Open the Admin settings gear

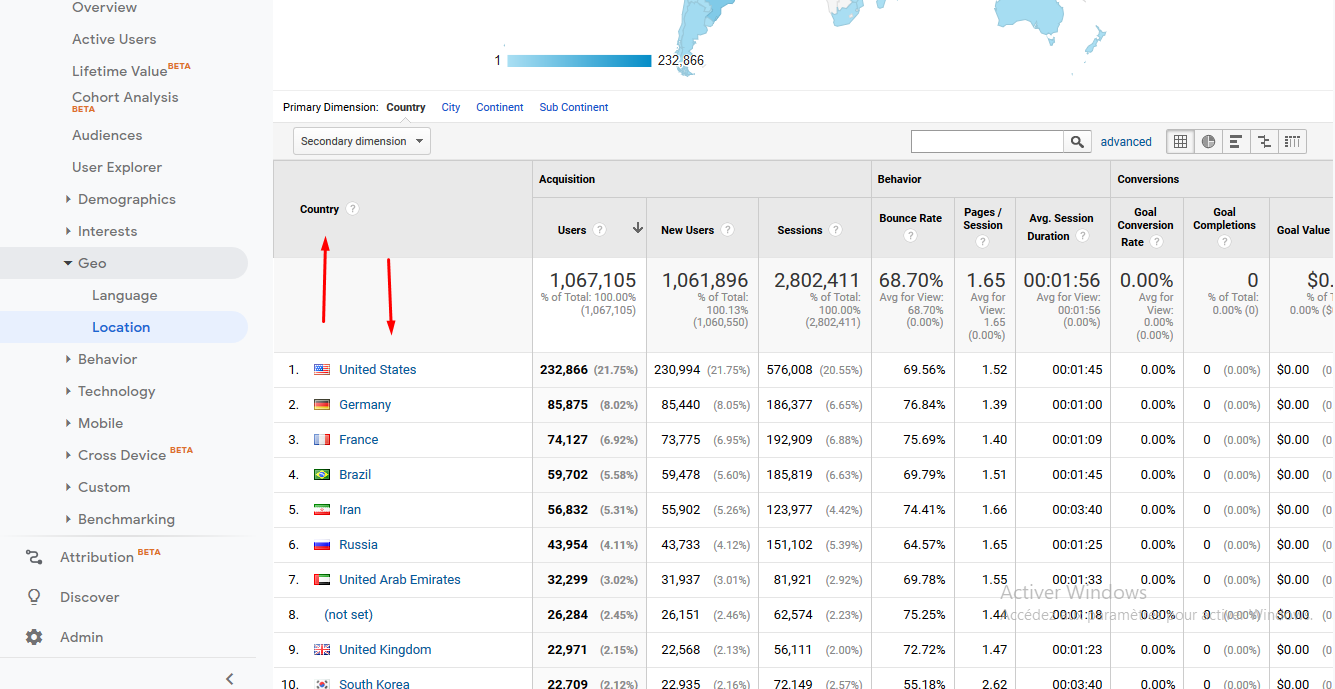tap(33, 637)
